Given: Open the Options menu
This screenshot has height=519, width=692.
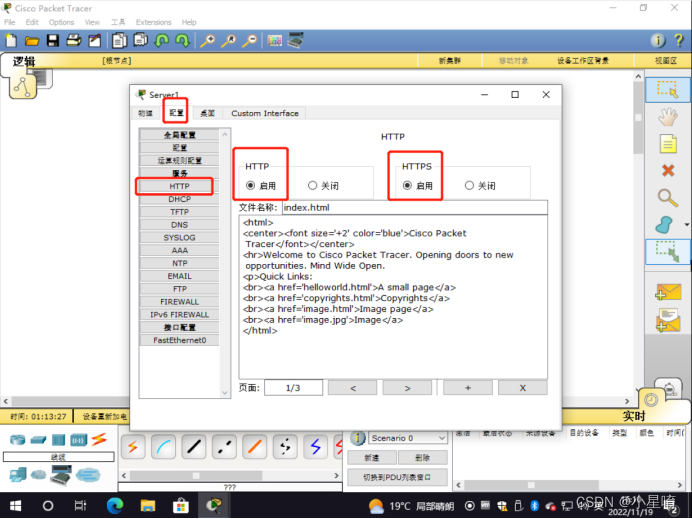Looking at the screenshot, I should [61, 22].
